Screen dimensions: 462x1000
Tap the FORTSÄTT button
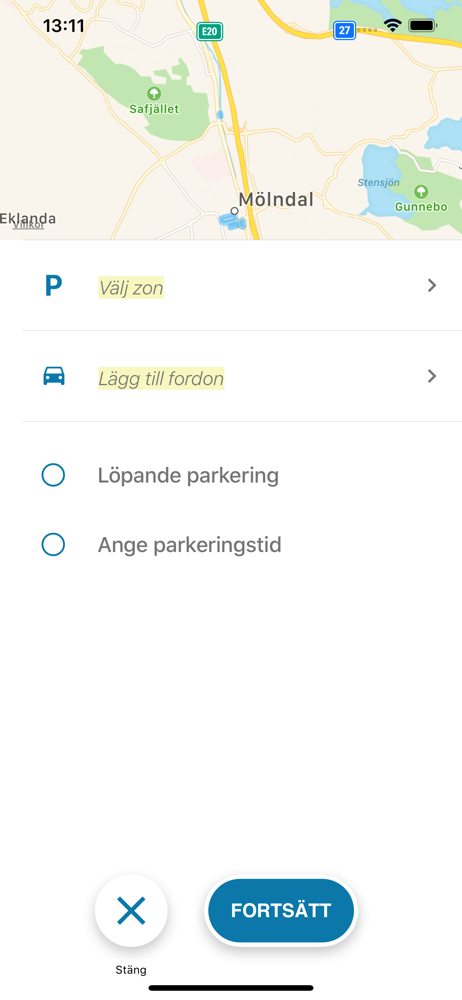tap(281, 911)
